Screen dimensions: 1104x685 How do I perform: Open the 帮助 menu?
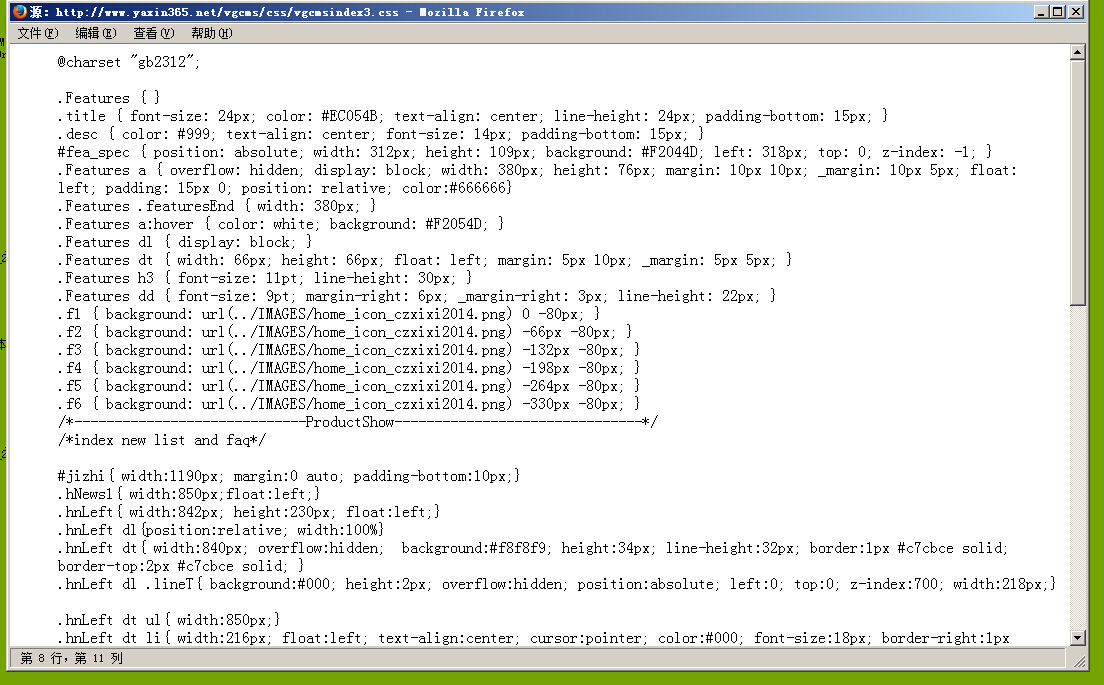tap(211, 33)
